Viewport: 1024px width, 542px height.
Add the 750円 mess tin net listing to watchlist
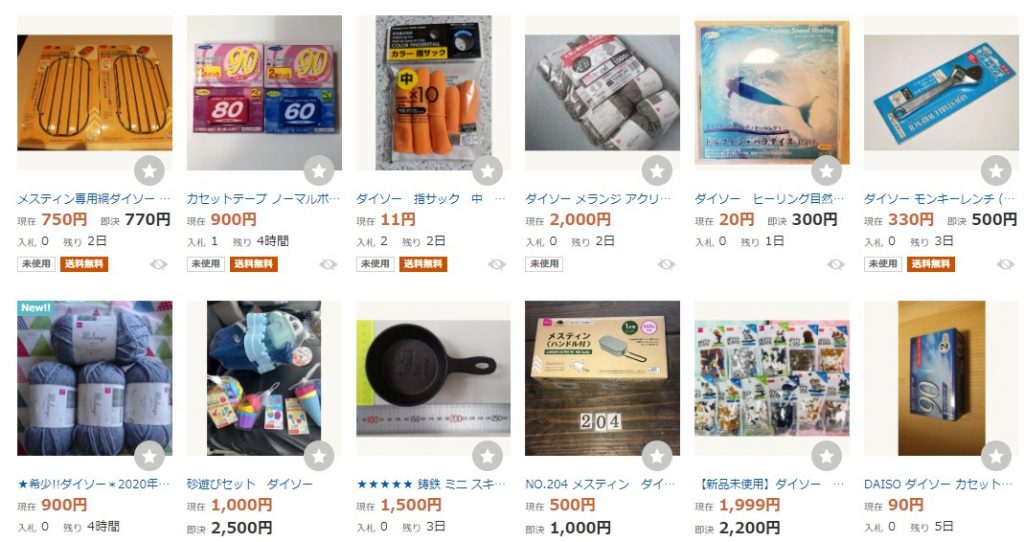150,171
